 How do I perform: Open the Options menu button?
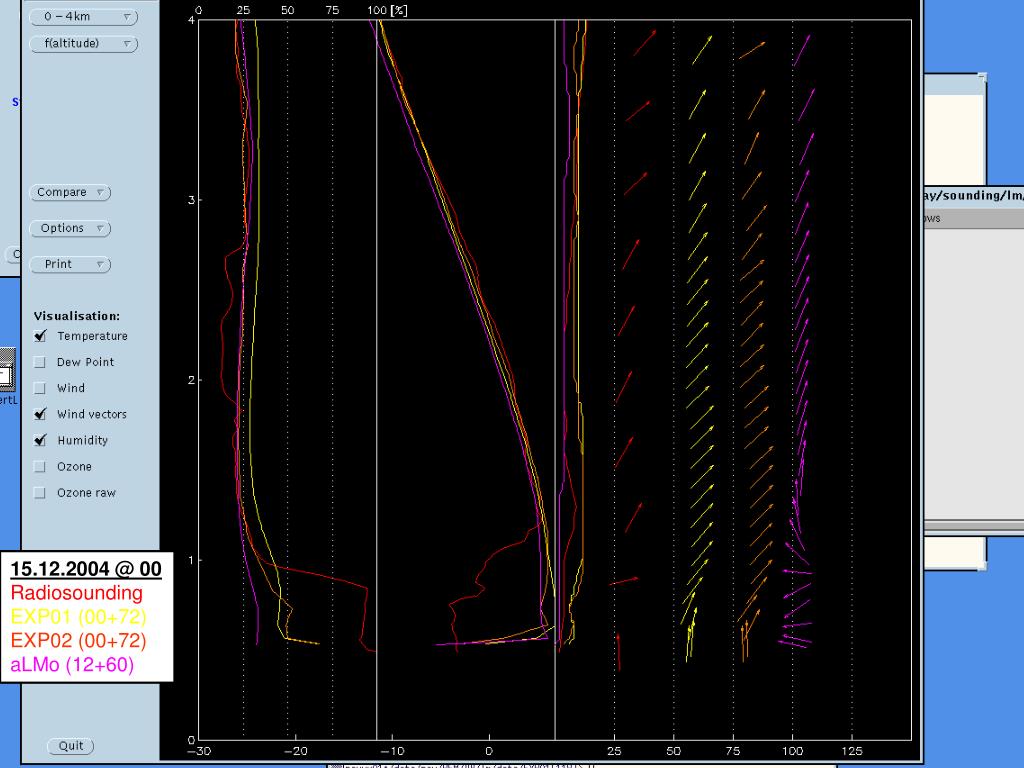pyautogui.click(x=70, y=229)
